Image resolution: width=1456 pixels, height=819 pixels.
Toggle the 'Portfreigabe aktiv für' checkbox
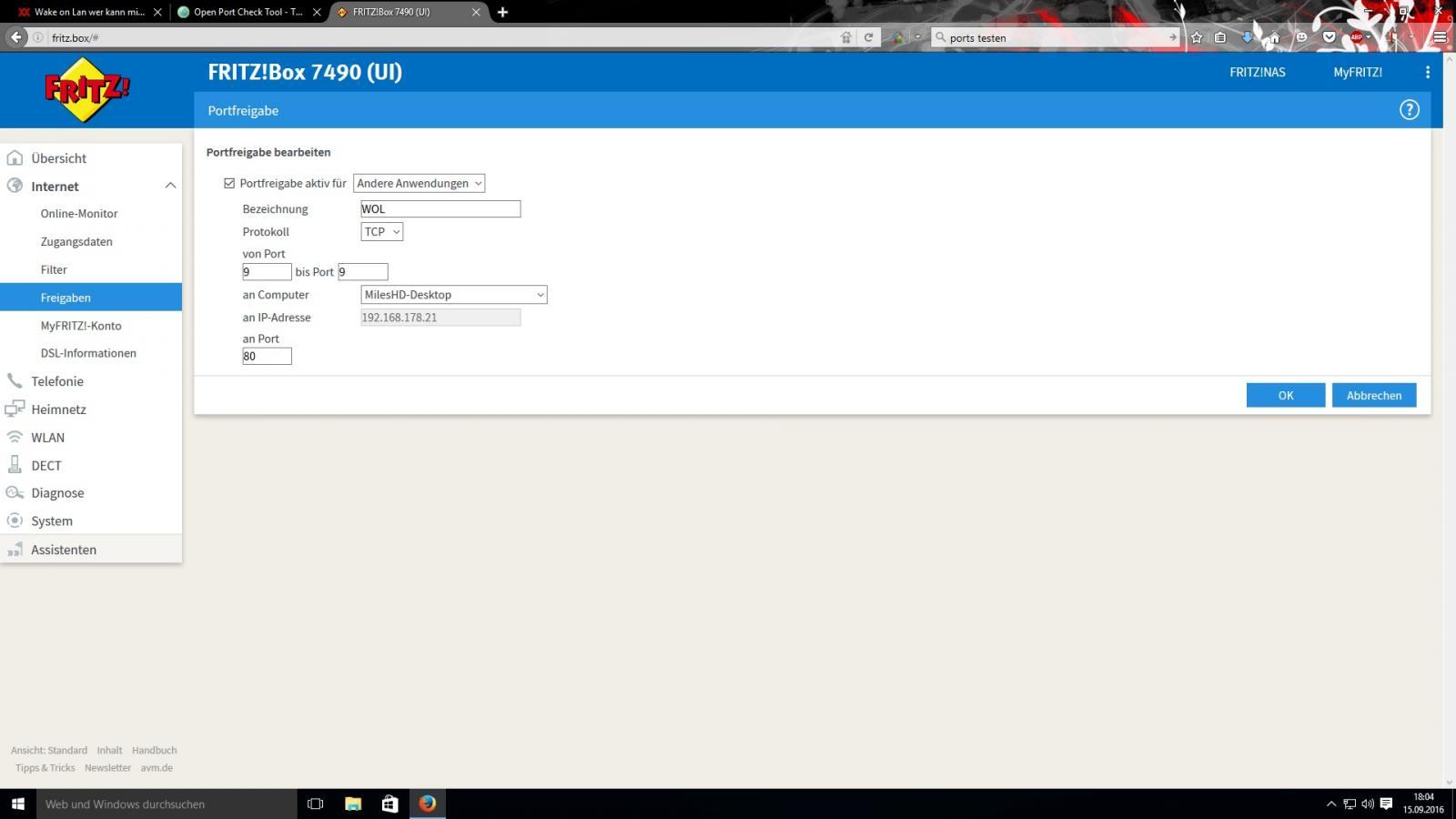pos(229,183)
